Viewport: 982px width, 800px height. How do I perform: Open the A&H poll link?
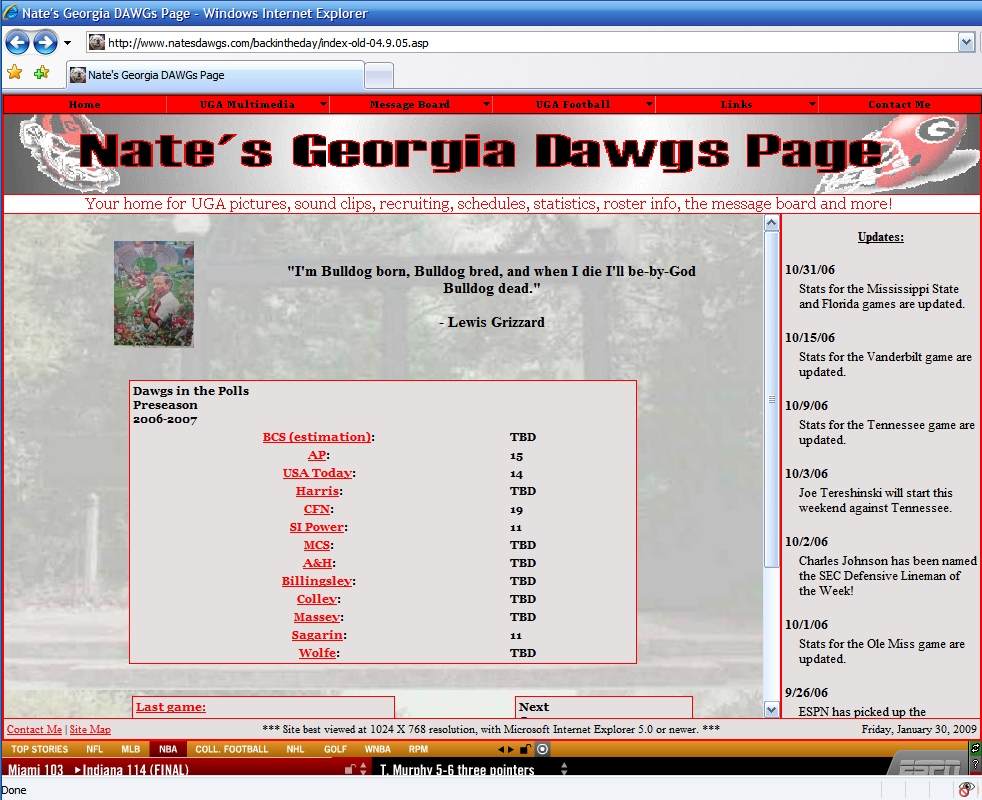(318, 563)
